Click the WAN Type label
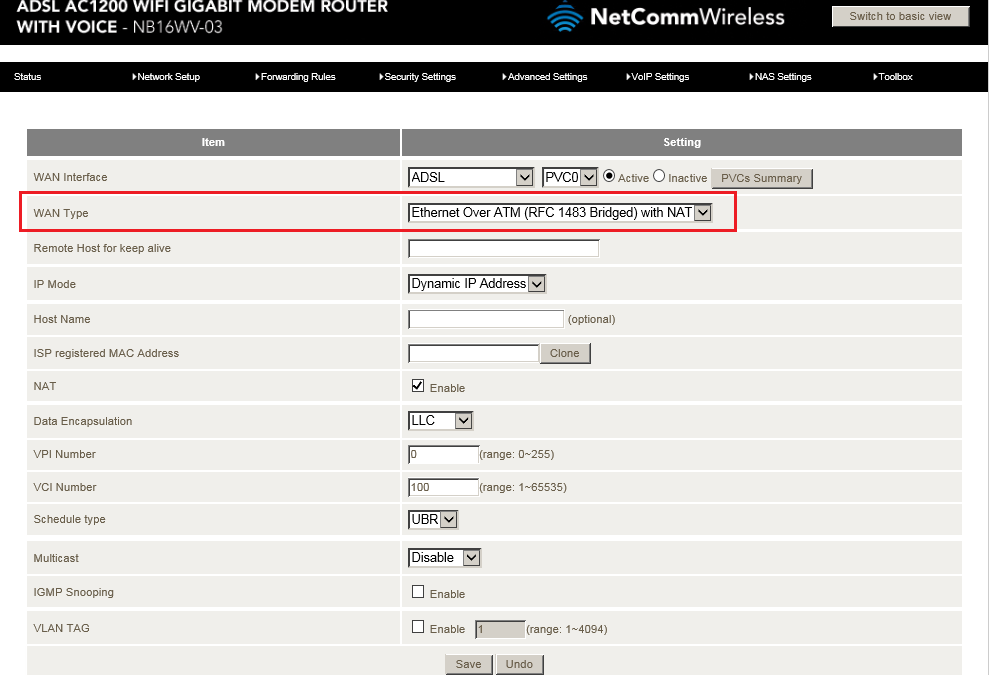Screen dimensions: 989x675 [61, 213]
